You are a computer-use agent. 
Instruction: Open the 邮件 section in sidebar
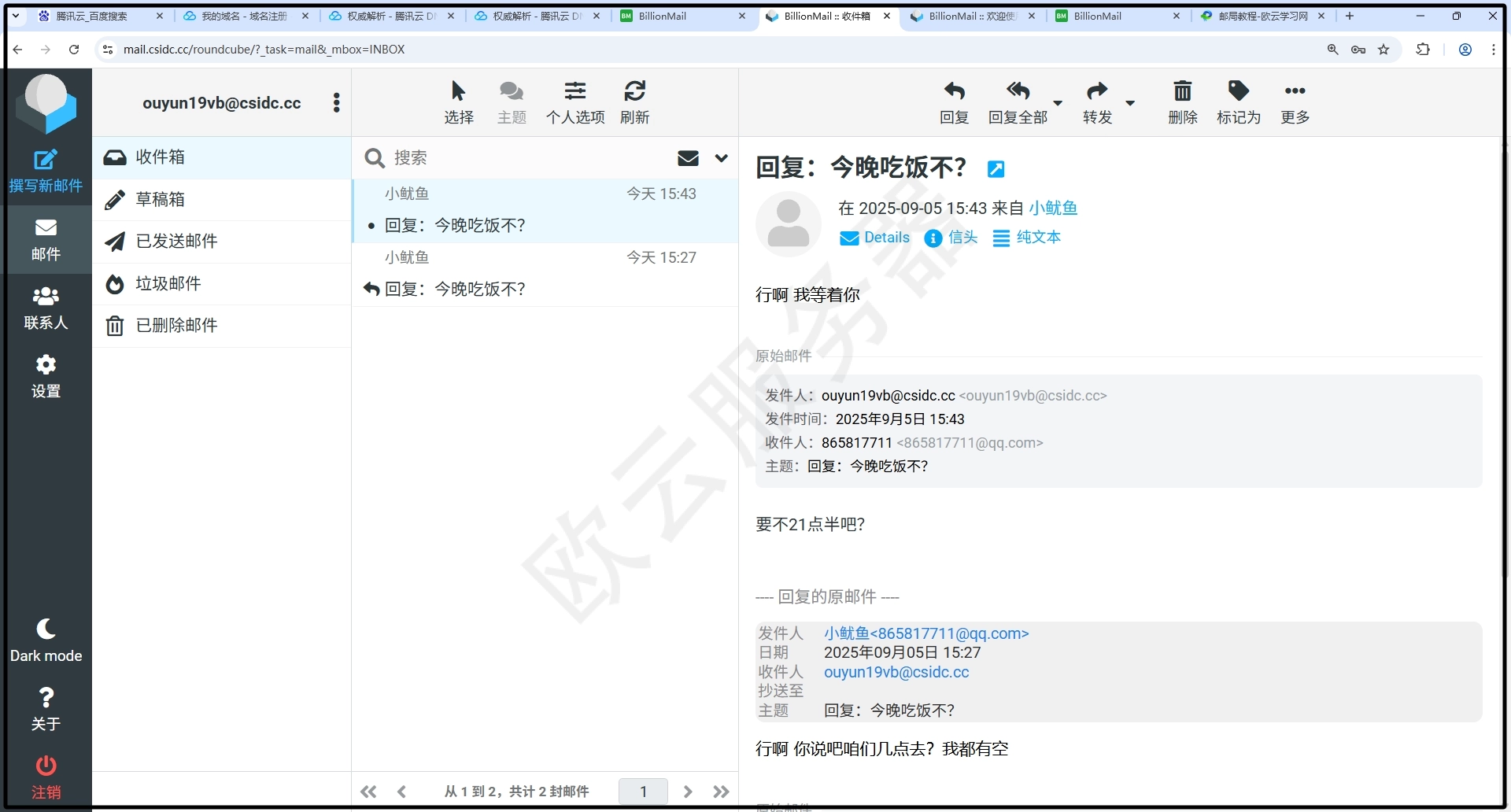pos(46,240)
